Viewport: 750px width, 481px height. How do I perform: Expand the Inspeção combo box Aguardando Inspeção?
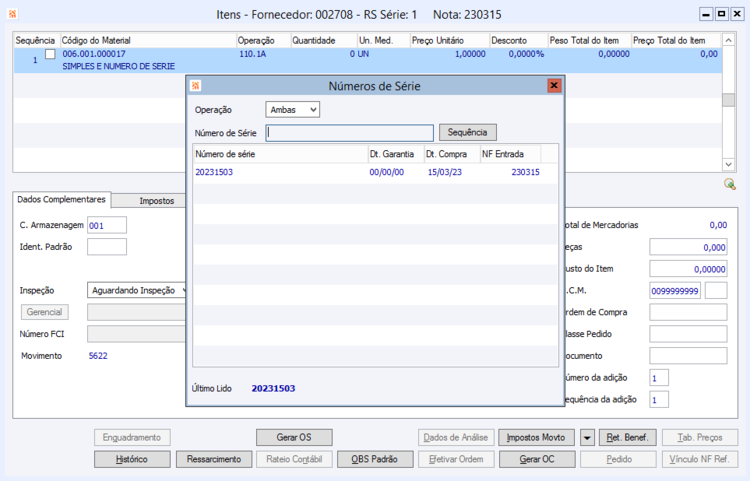137,290
